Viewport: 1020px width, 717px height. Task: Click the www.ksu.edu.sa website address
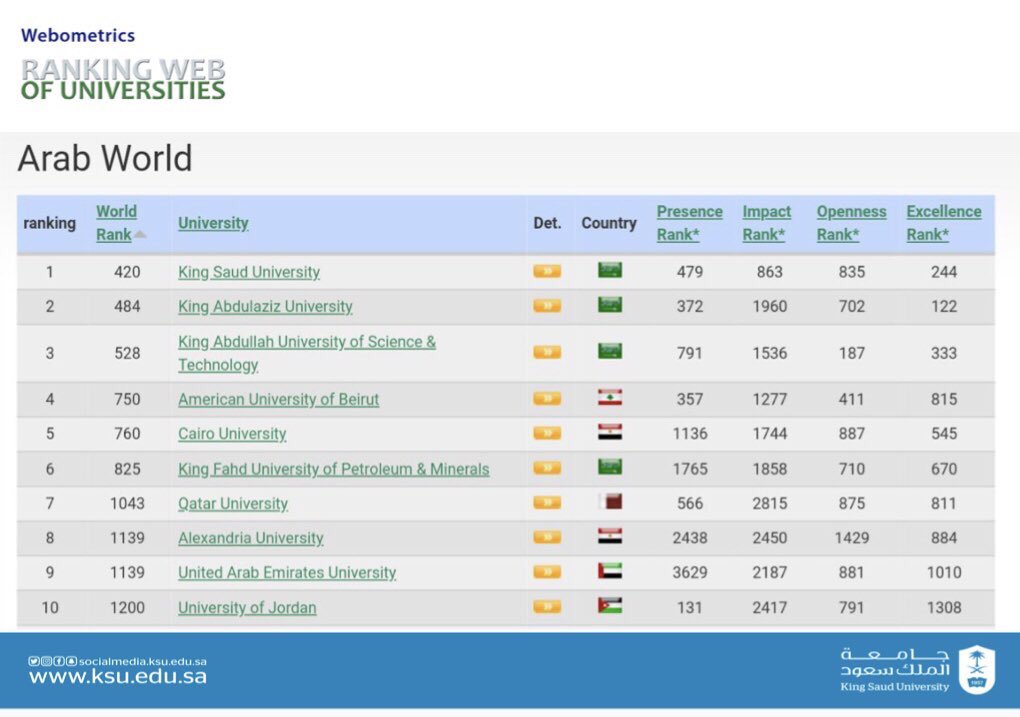[x=118, y=677]
